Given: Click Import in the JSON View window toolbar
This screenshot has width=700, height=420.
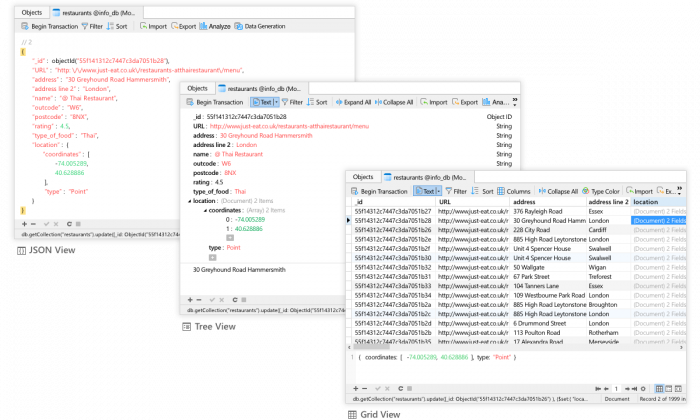Looking at the screenshot, I should [153, 26].
